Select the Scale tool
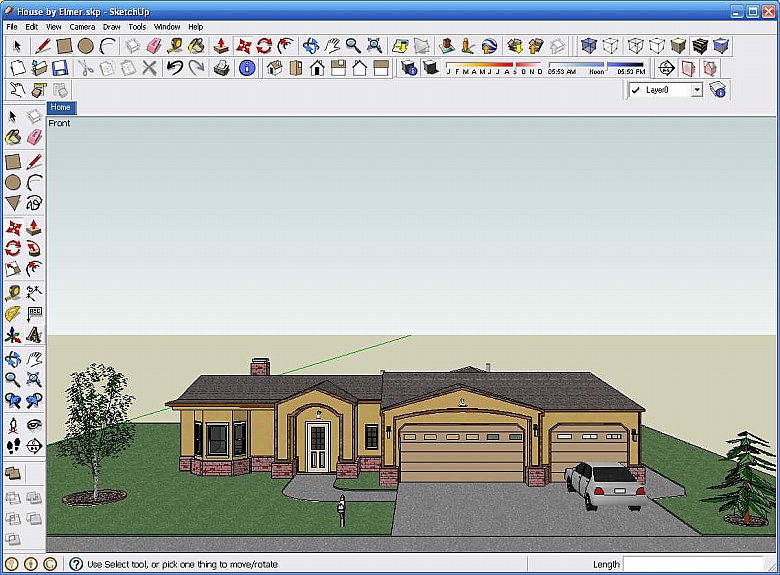Viewport: 780px width, 575px height. (13, 269)
